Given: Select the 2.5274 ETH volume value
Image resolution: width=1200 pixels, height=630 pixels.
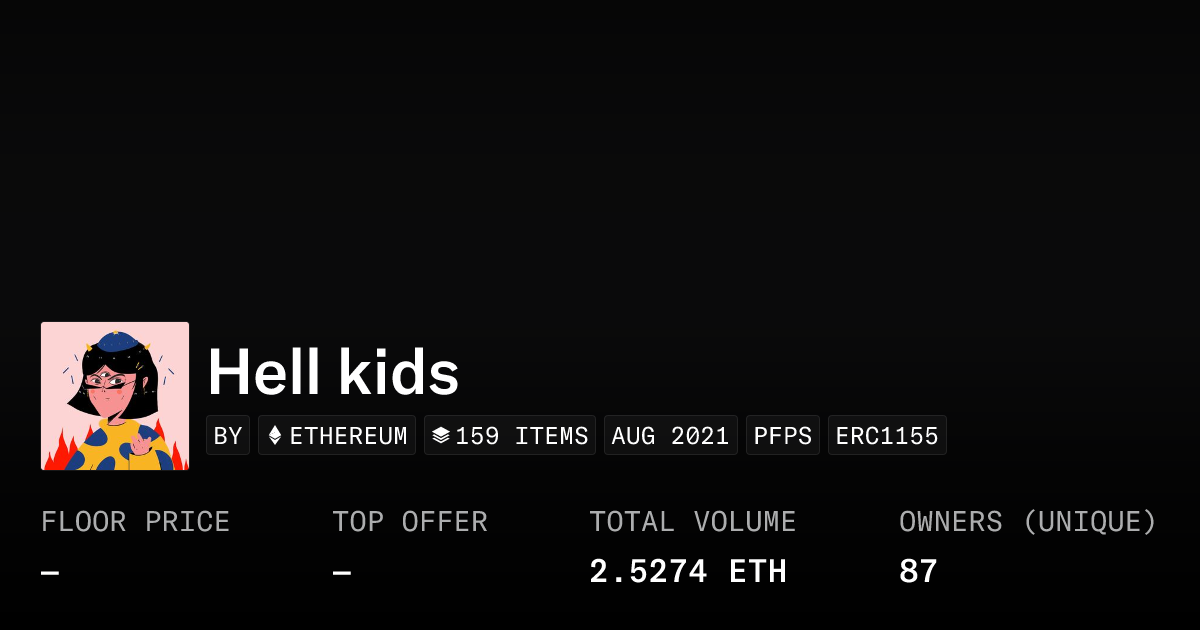Looking at the screenshot, I should coord(688,572).
